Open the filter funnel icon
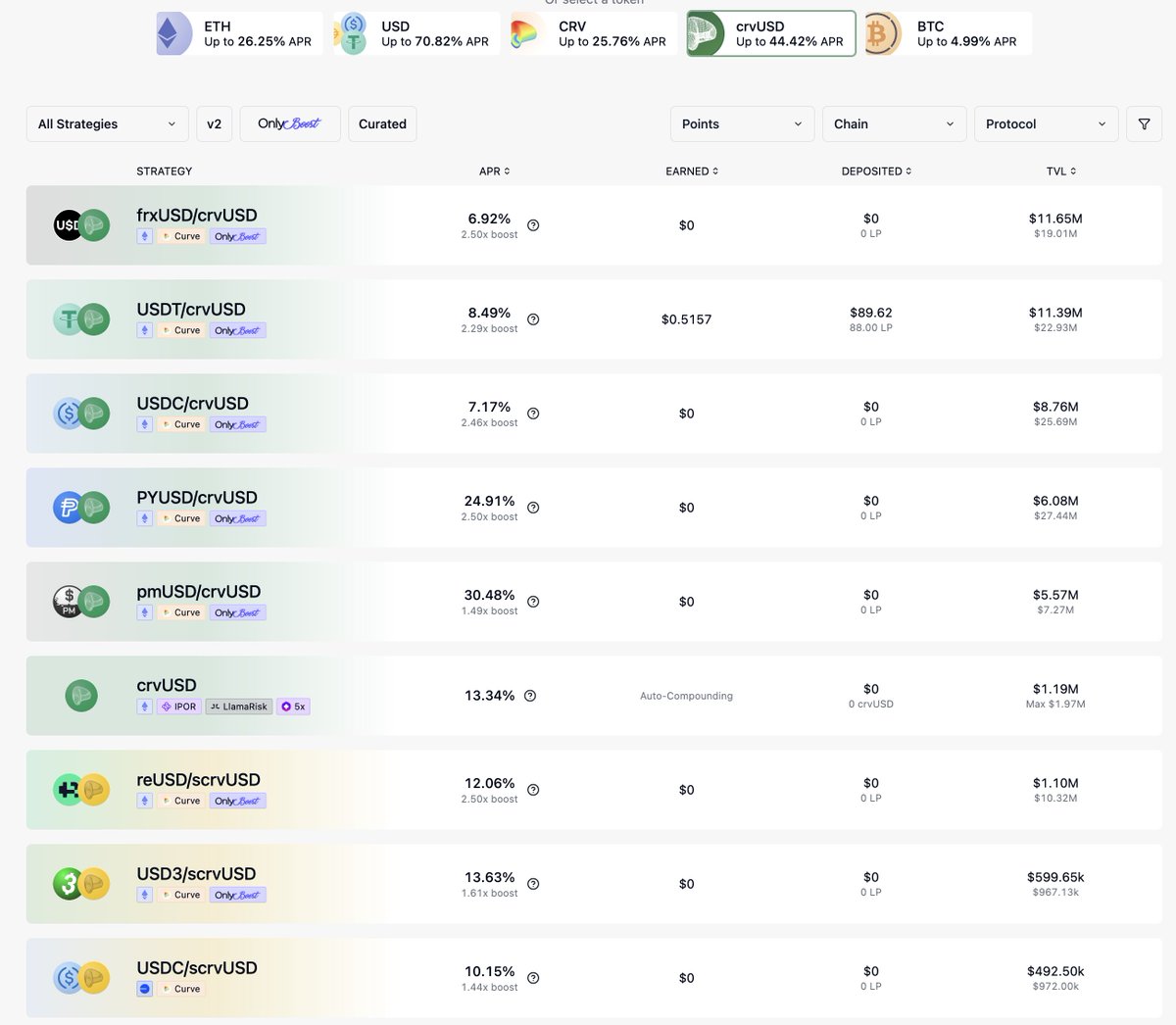Viewport: 1176px width, 1025px height. click(x=1144, y=124)
